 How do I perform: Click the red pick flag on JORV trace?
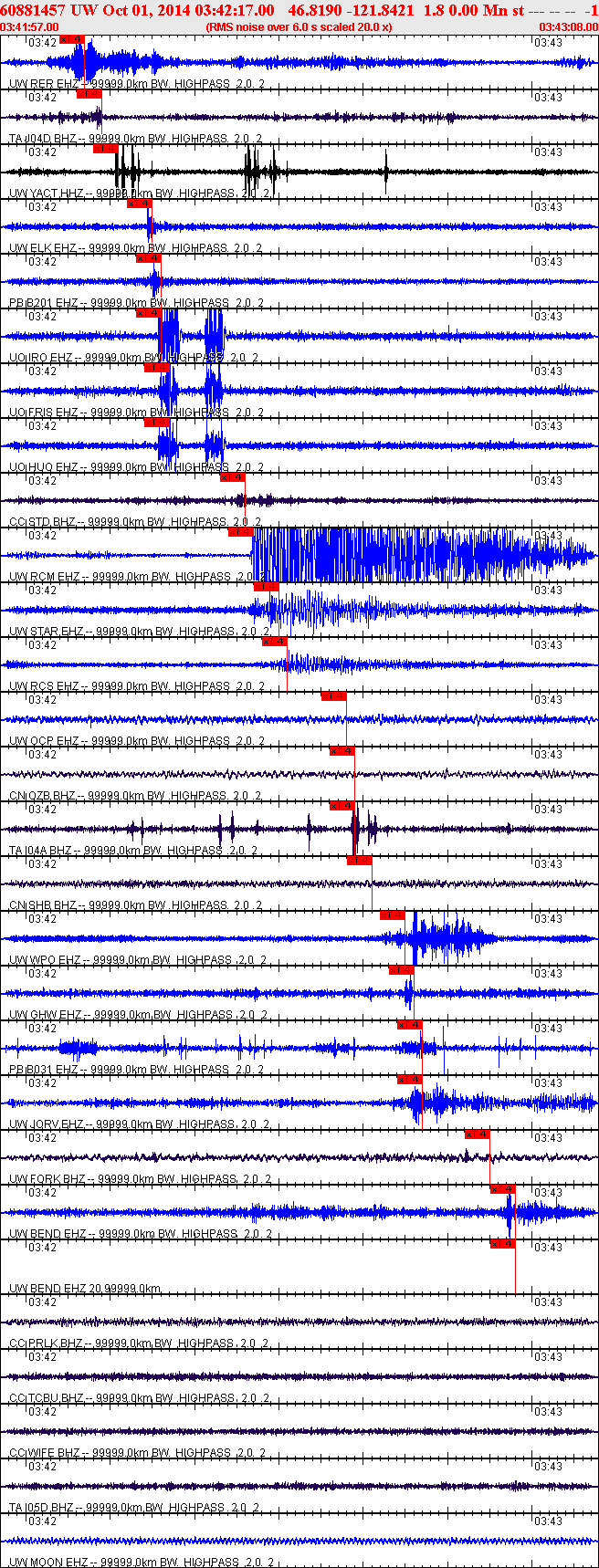point(410,1080)
